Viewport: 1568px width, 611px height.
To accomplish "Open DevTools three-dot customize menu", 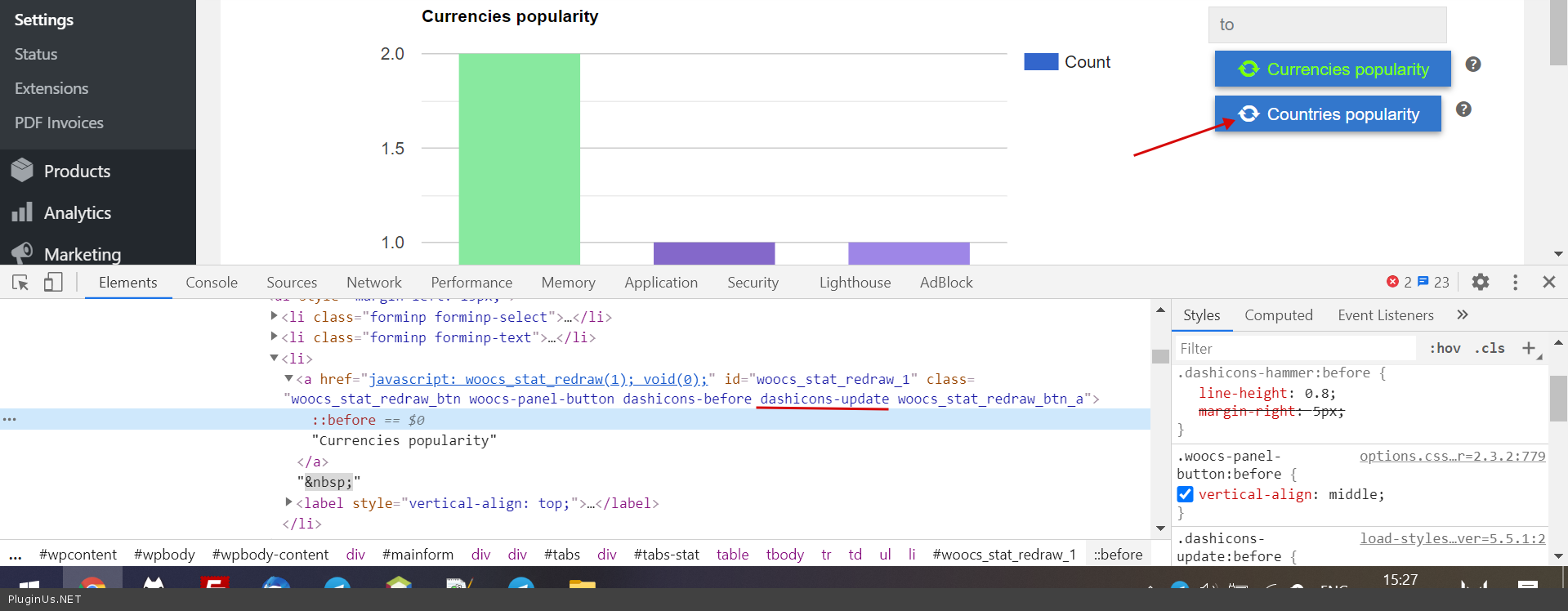I will (x=1515, y=282).
